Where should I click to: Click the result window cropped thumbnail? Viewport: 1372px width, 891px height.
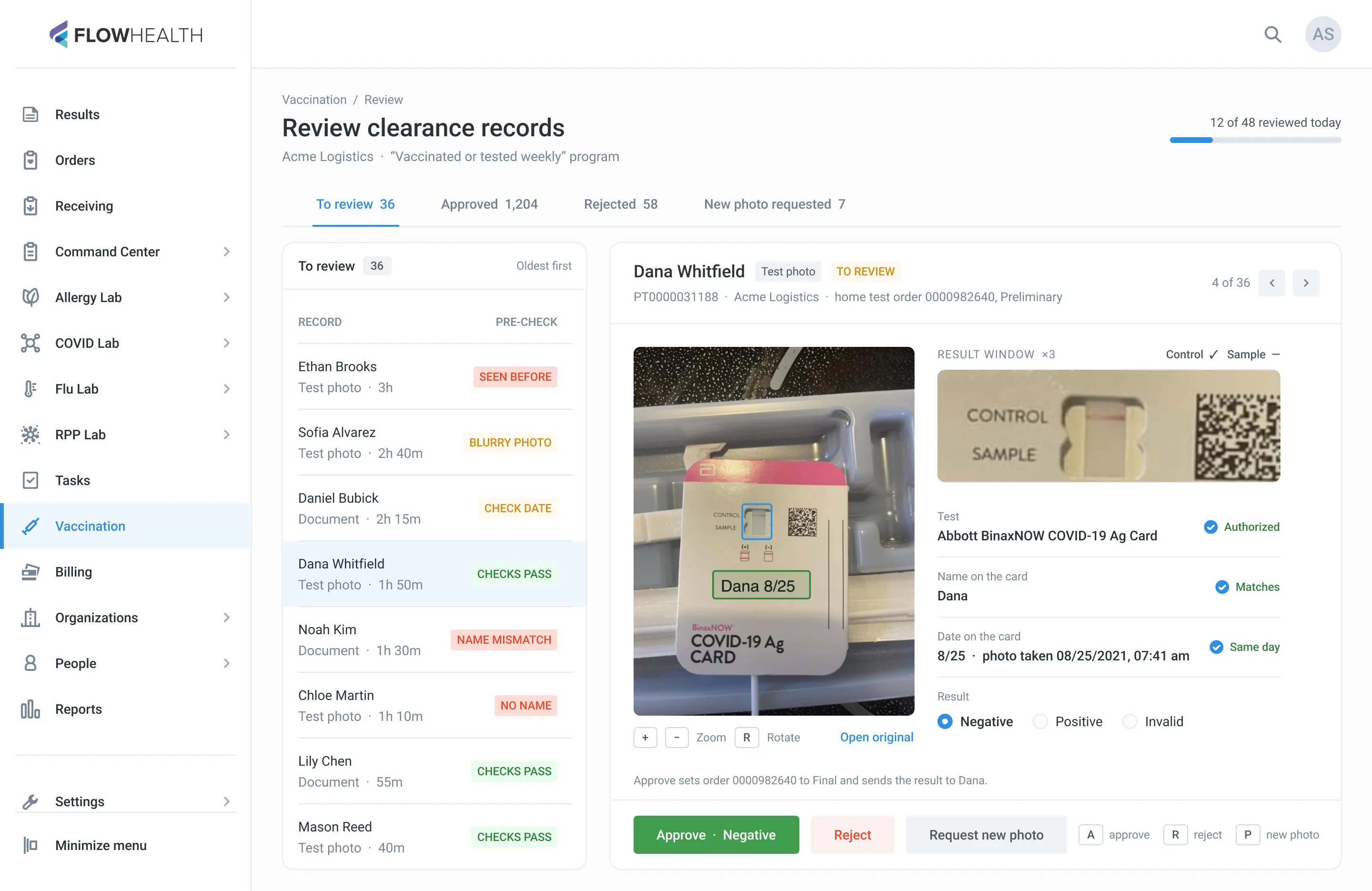click(1109, 425)
